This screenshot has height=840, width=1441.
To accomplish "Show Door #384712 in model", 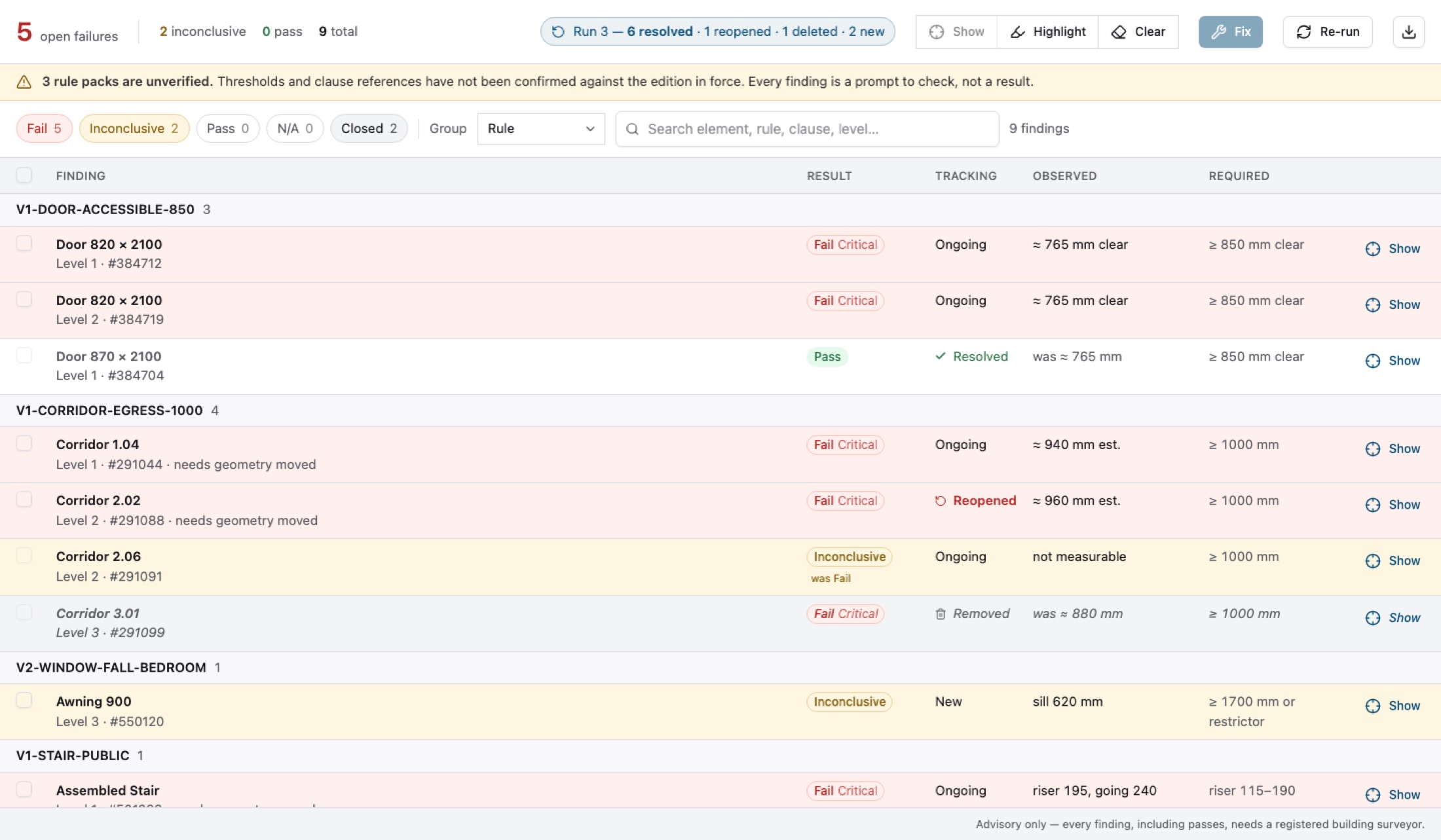I will [1393, 249].
